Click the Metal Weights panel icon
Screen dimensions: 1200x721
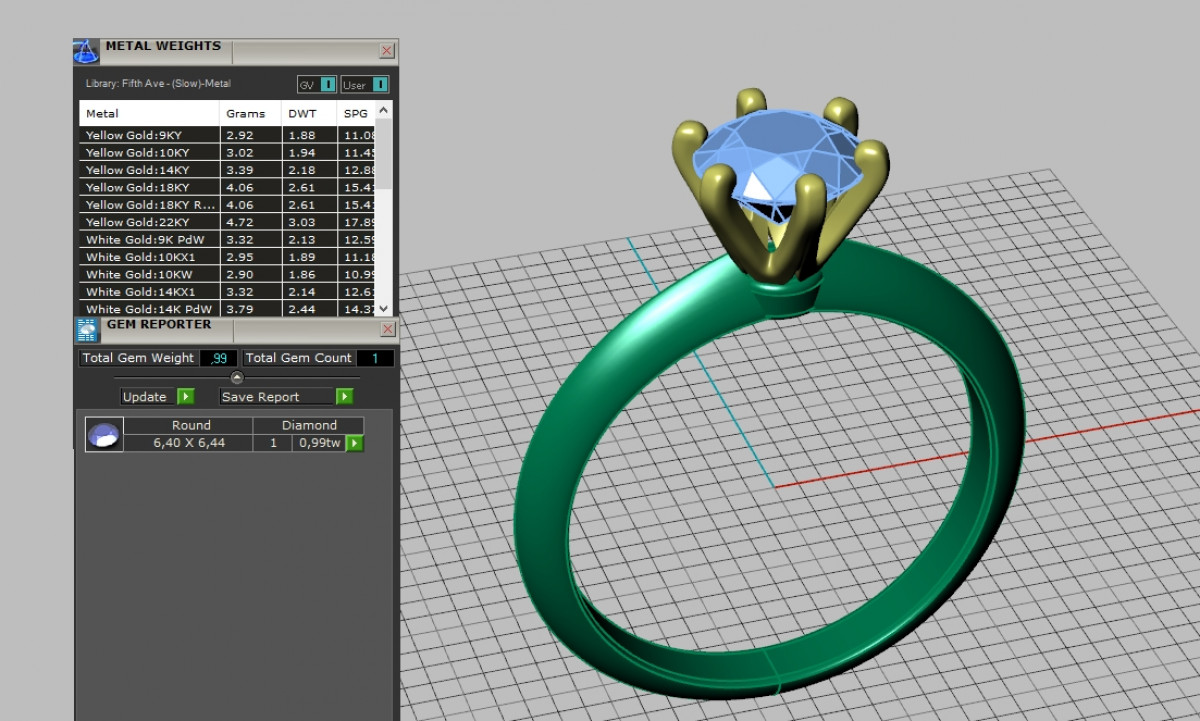pyautogui.click(x=86, y=51)
